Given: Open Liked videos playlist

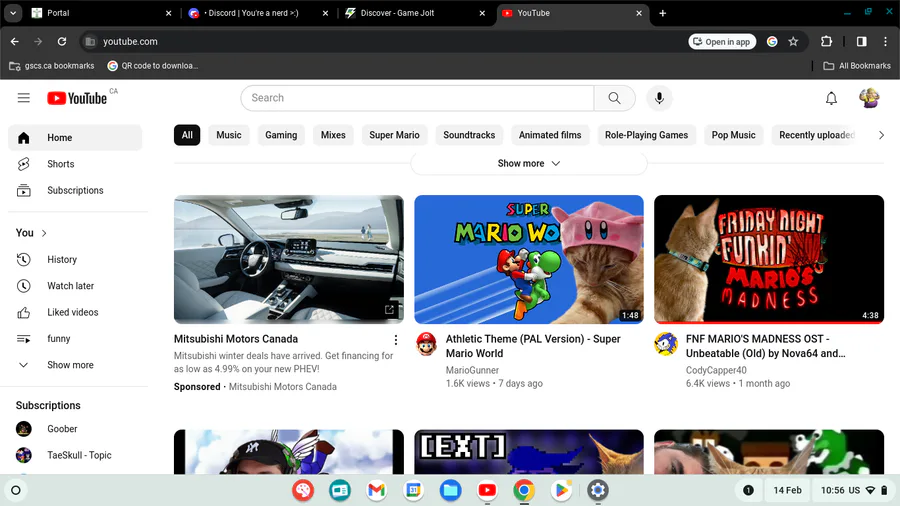Looking at the screenshot, I should tap(75, 312).
